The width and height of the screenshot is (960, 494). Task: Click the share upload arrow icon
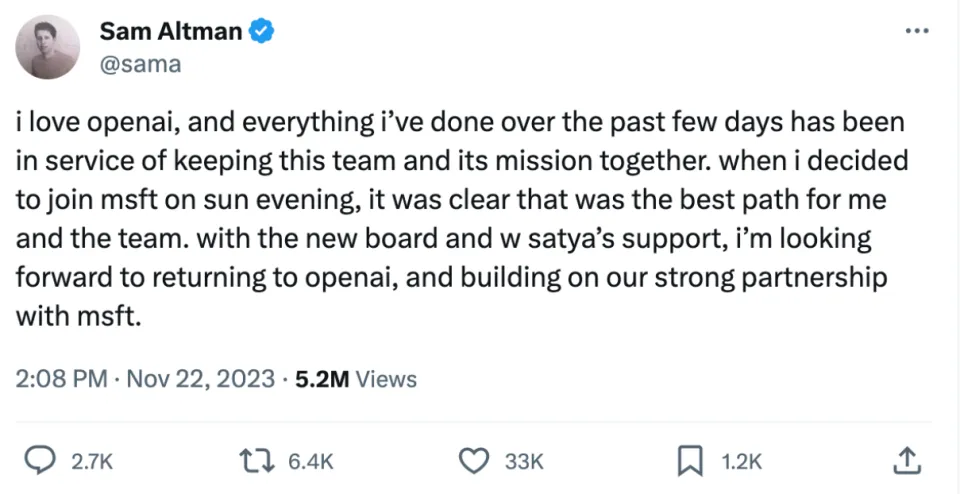tap(905, 460)
